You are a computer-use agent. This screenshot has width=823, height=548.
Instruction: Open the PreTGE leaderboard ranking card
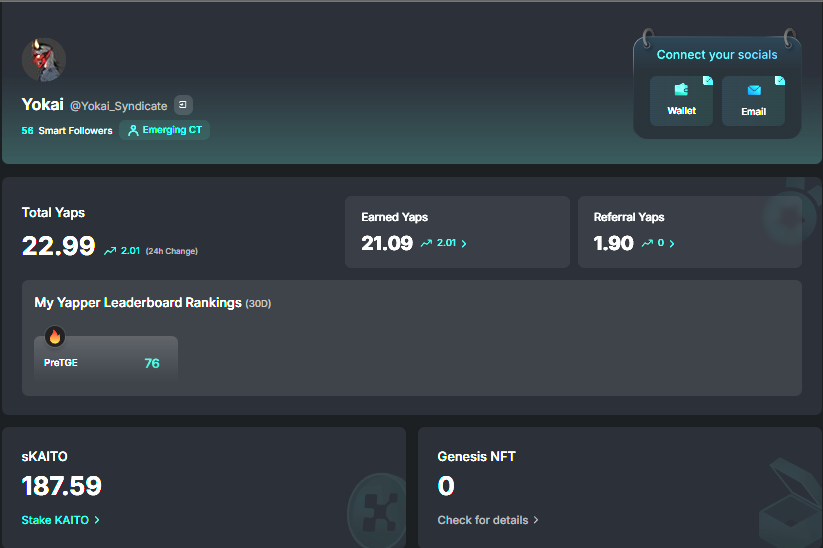click(106, 359)
